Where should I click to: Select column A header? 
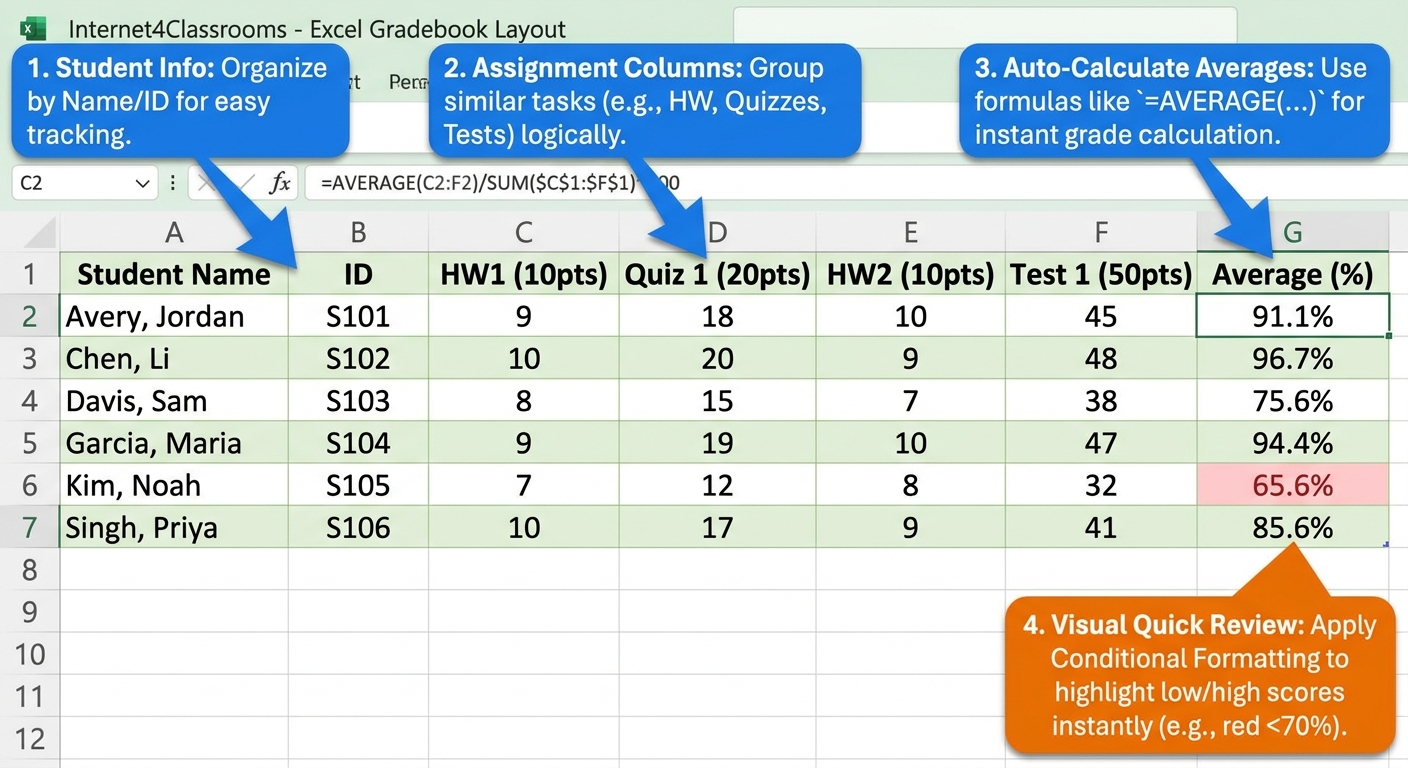(x=174, y=233)
